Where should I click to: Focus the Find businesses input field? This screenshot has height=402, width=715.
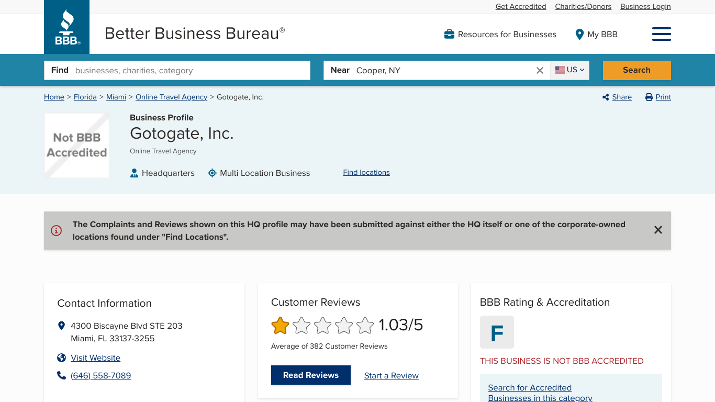click(177, 71)
